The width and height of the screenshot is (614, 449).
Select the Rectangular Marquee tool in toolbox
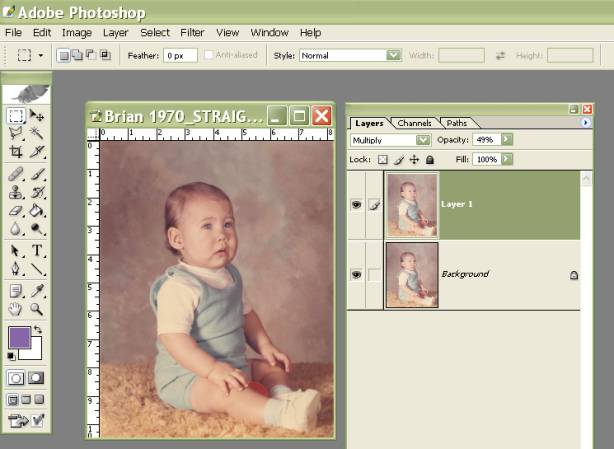click(x=16, y=116)
